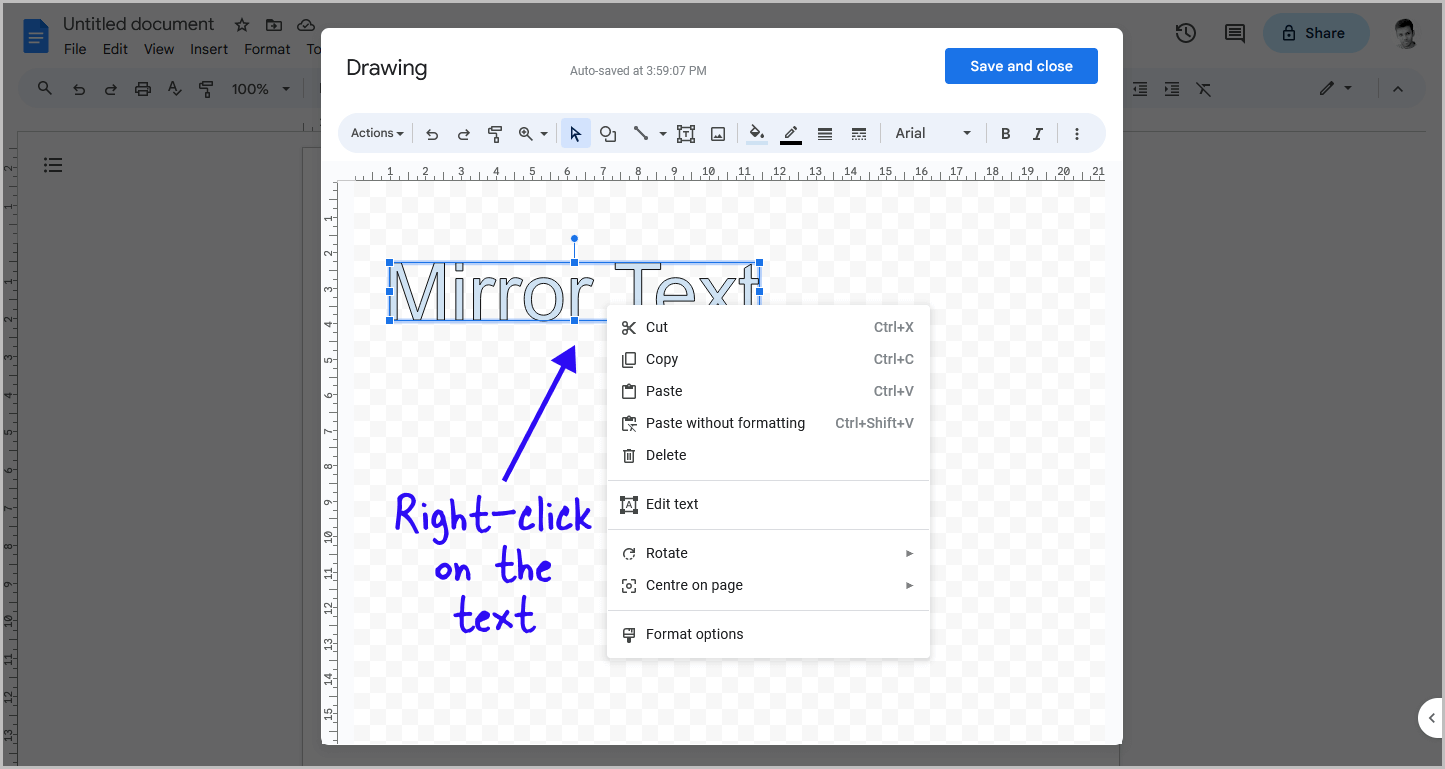The width and height of the screenshot is (1445, 769).
Task: Click the redo icon in Drawing toolbar
Action: click(x=463, y=133)
